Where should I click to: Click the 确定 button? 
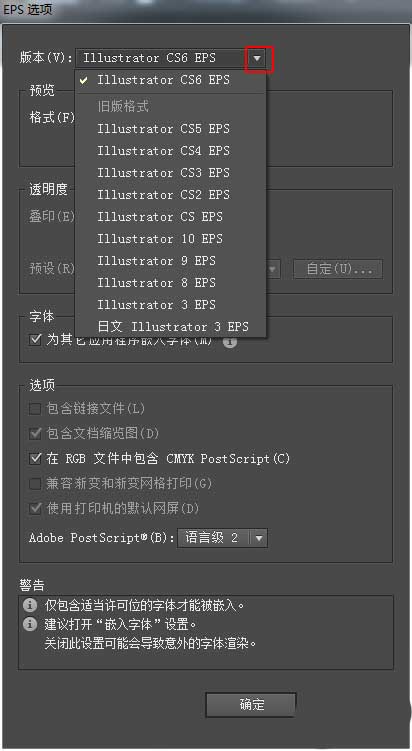coord(251,705)
